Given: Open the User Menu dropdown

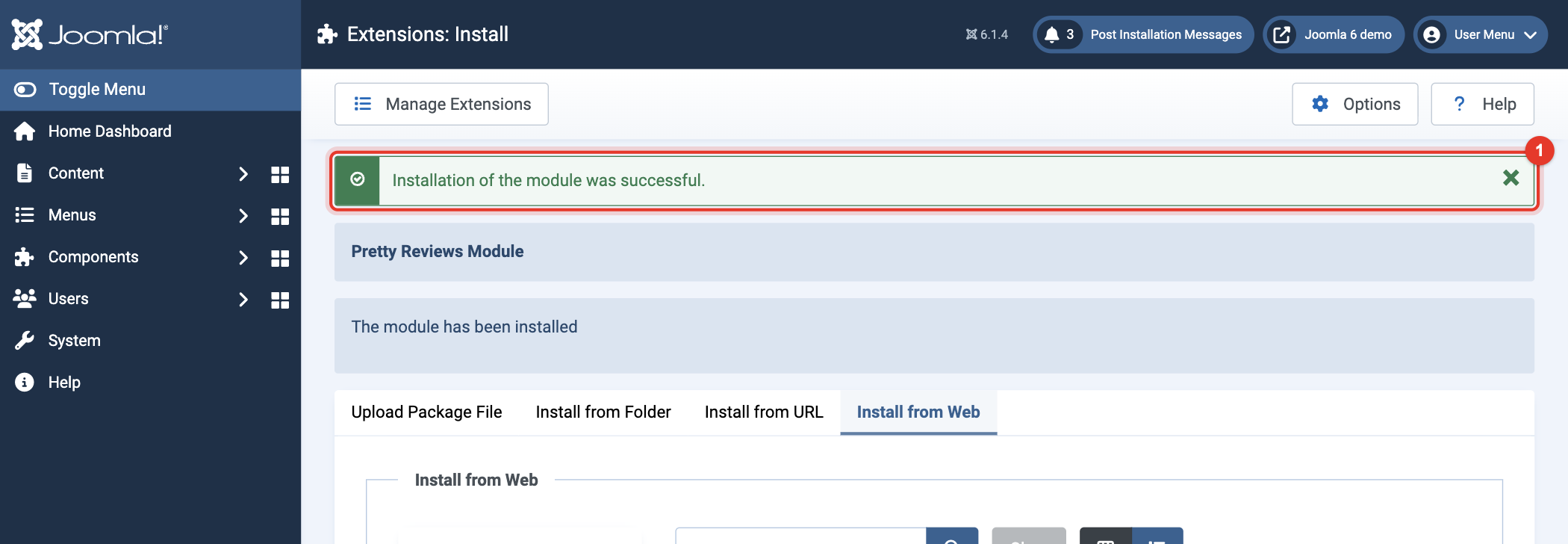Looking at the screenshot, I should (1481, 34).
